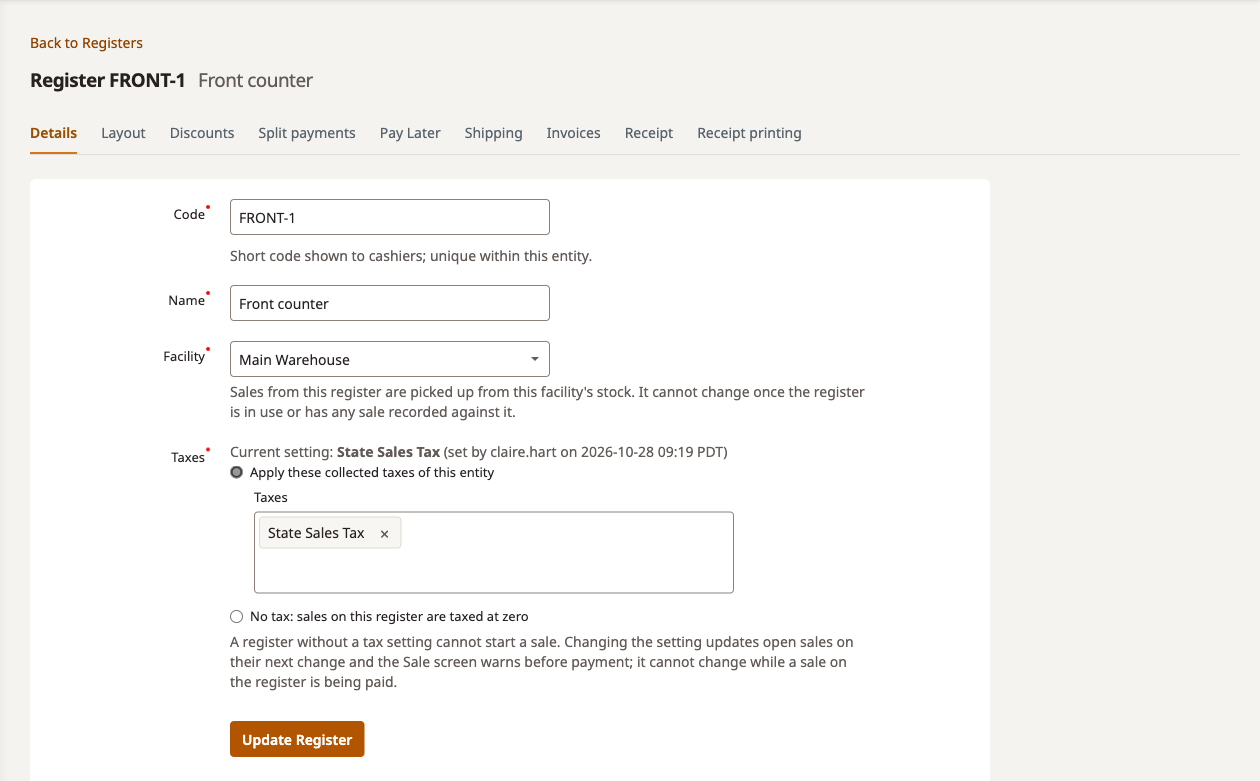1260x781 pixels.
Task: Select Apply these collected taxes radio option
Action: coord(237,472)
